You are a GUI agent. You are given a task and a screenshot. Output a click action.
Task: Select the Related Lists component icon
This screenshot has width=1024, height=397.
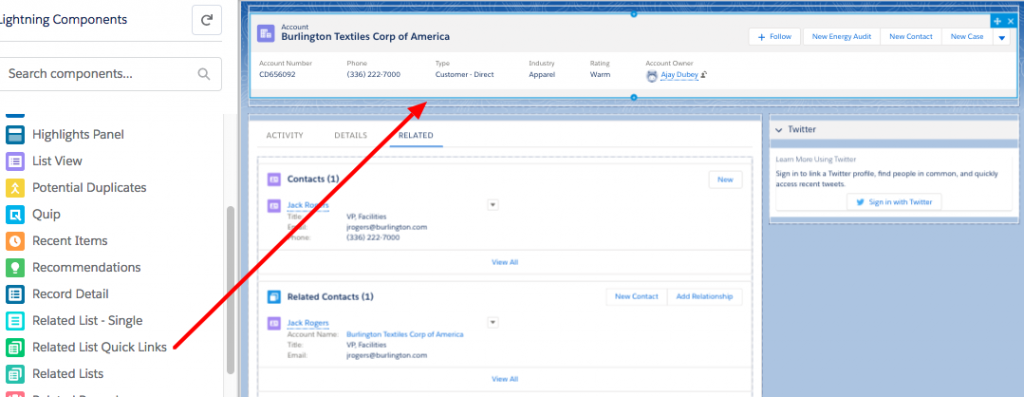click(15, 374)
